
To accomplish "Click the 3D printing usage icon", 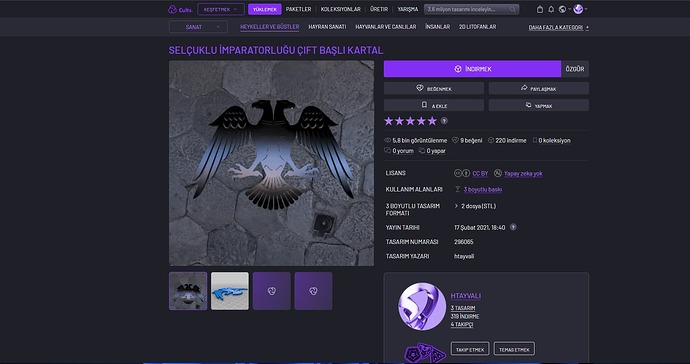I will click(x=458, y=189).
